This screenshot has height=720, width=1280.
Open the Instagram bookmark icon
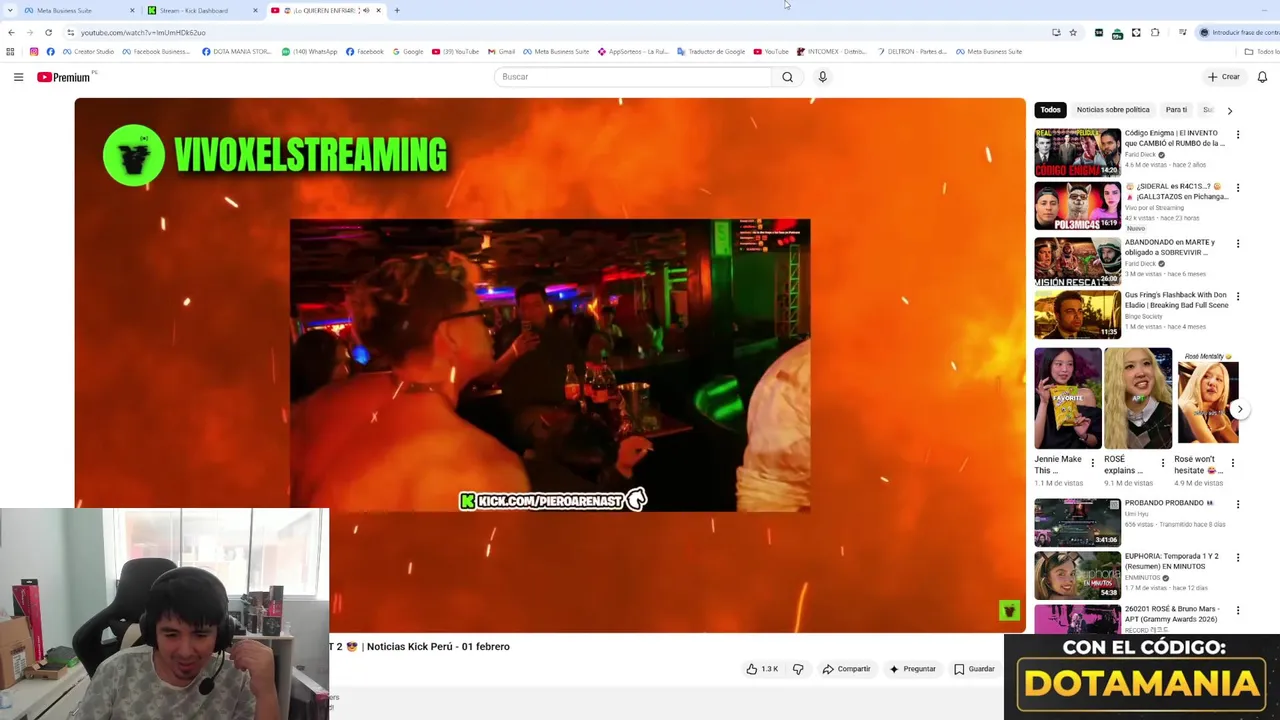[33, 51]
